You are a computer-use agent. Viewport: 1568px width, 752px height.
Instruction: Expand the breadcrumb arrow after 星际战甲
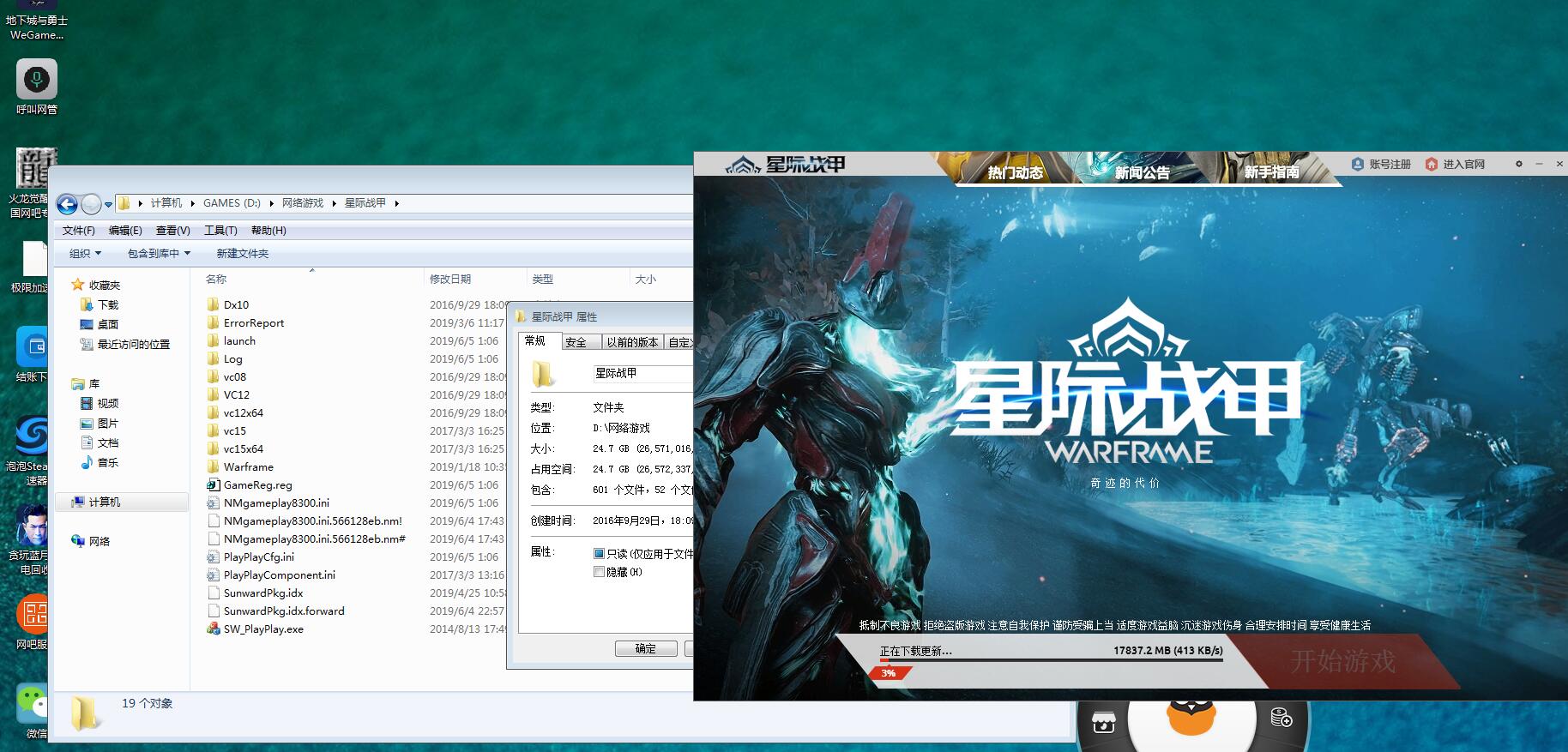click(396, 203)
